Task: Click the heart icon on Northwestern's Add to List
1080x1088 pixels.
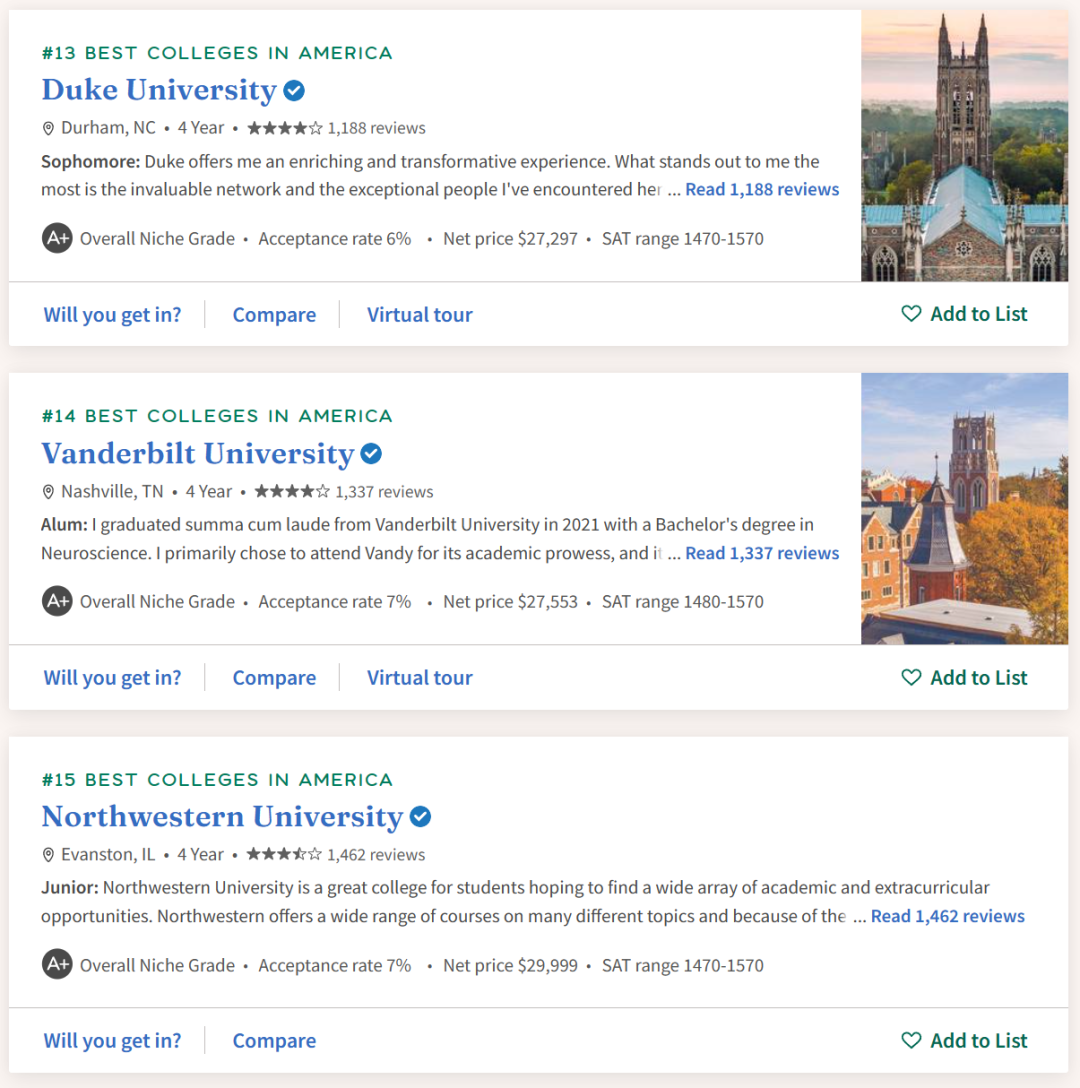Action: coord(911,1040)
